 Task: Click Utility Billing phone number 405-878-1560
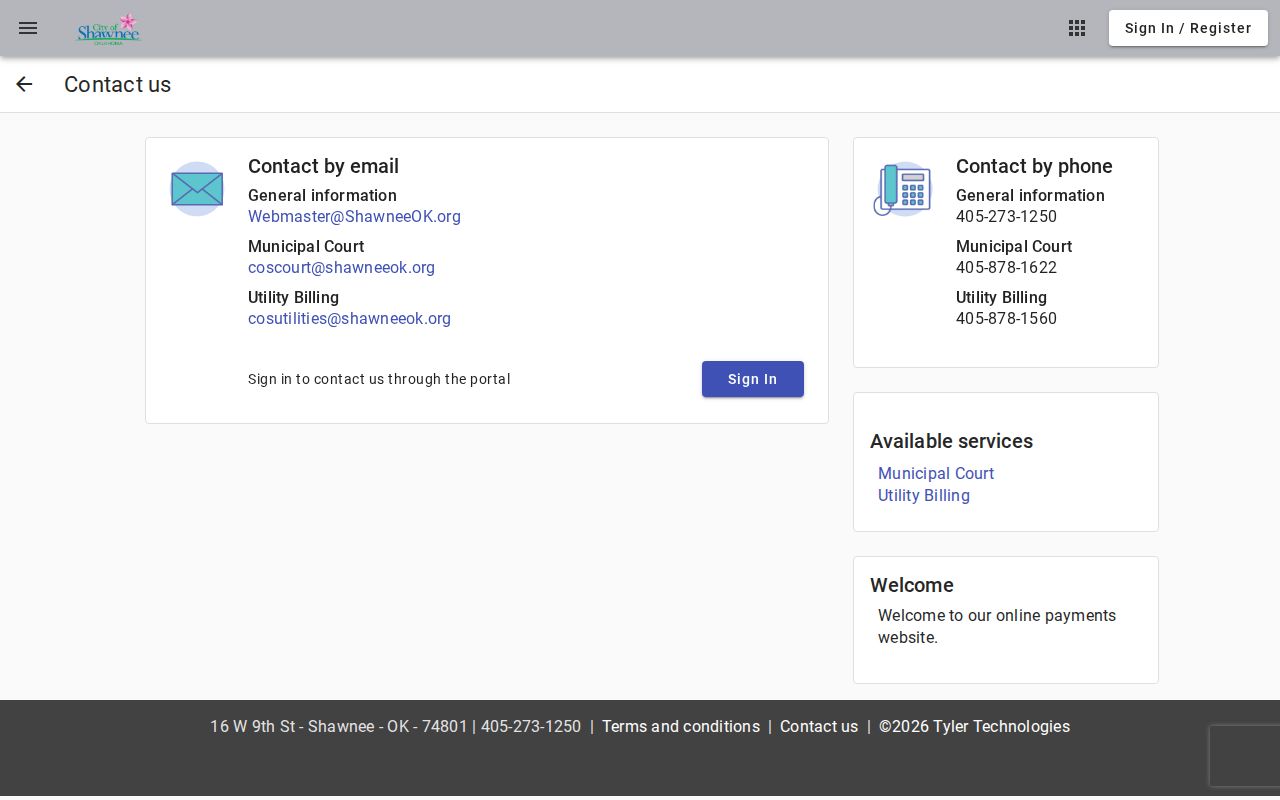(x=1006, y=319)
